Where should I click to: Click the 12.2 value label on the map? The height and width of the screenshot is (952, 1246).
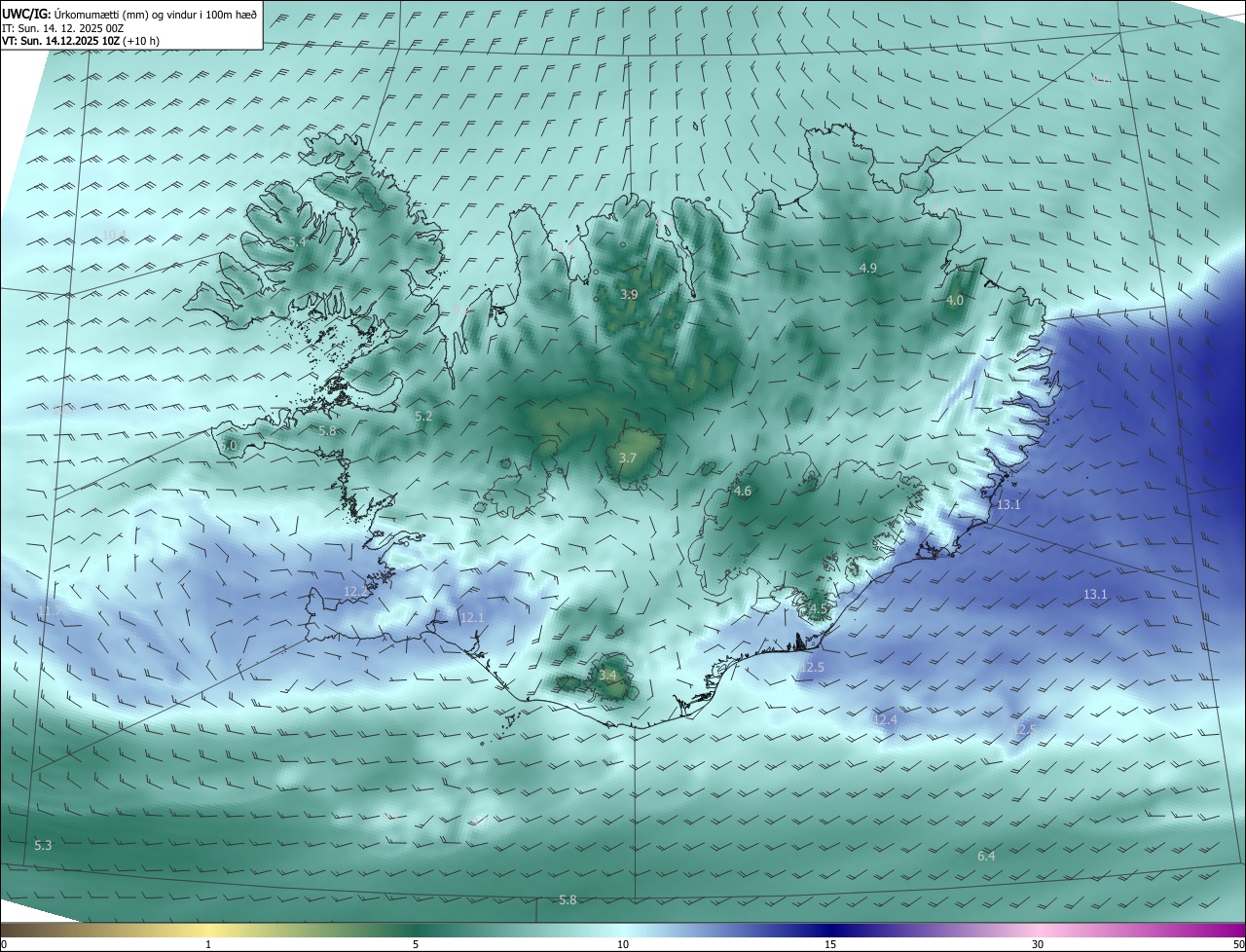click(x=356, y=591)
